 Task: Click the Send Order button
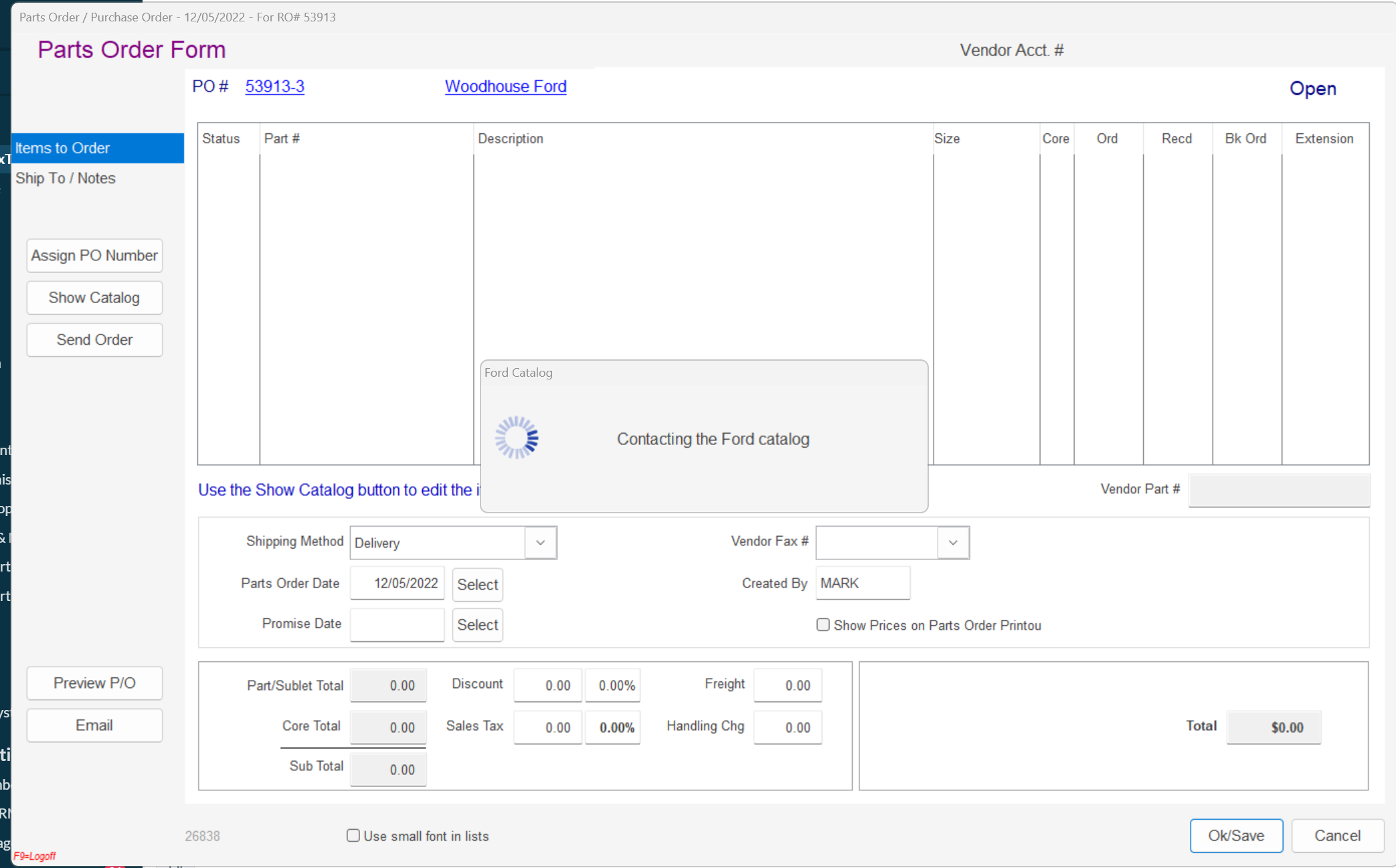(94, 340)
